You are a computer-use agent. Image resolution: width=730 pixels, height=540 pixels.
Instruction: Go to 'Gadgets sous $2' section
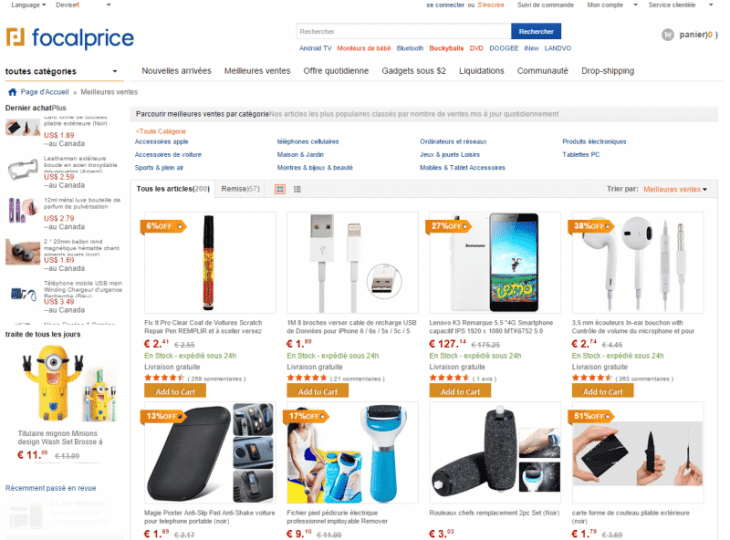(x=414, y=71)
